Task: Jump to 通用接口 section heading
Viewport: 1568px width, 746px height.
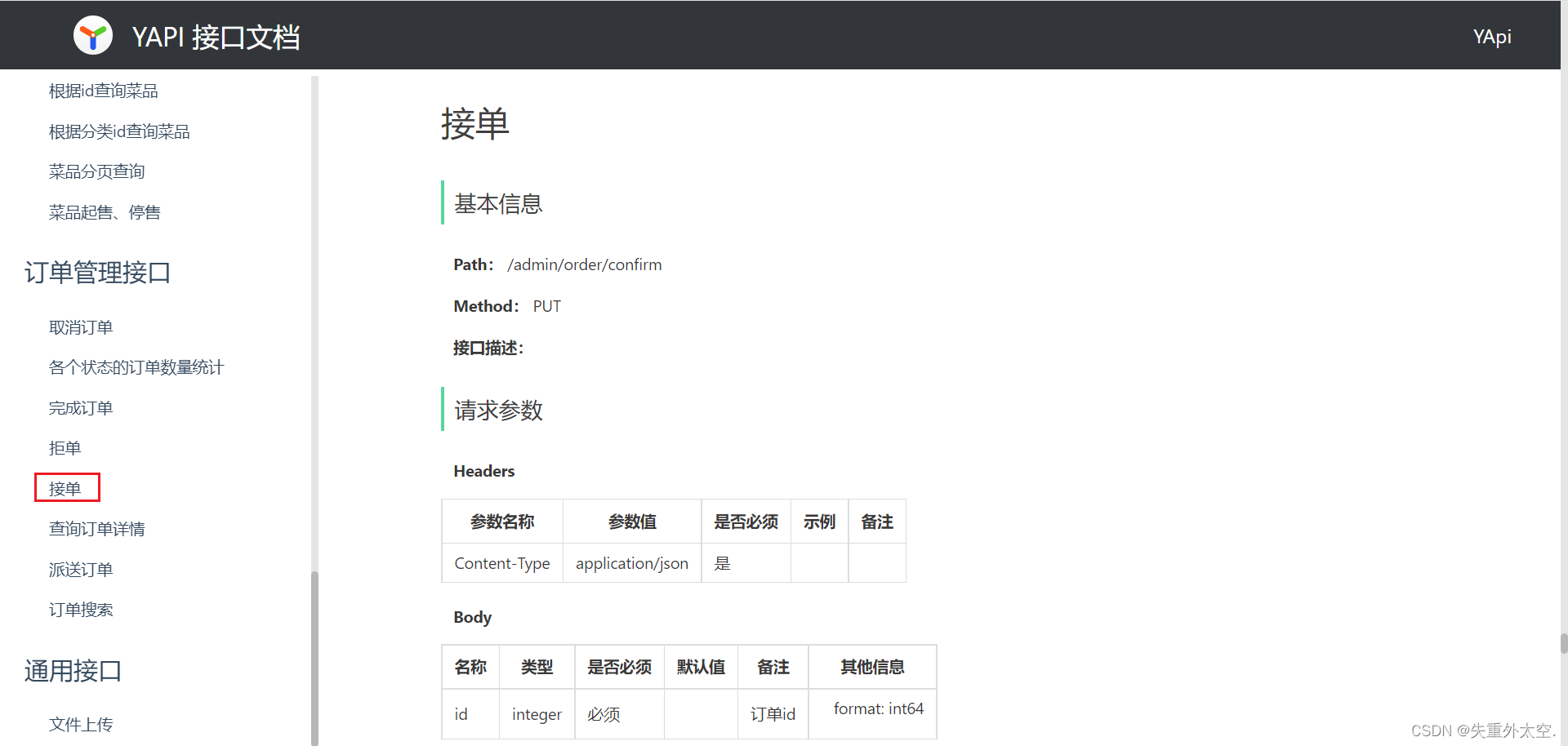Action: coord(73,671)
